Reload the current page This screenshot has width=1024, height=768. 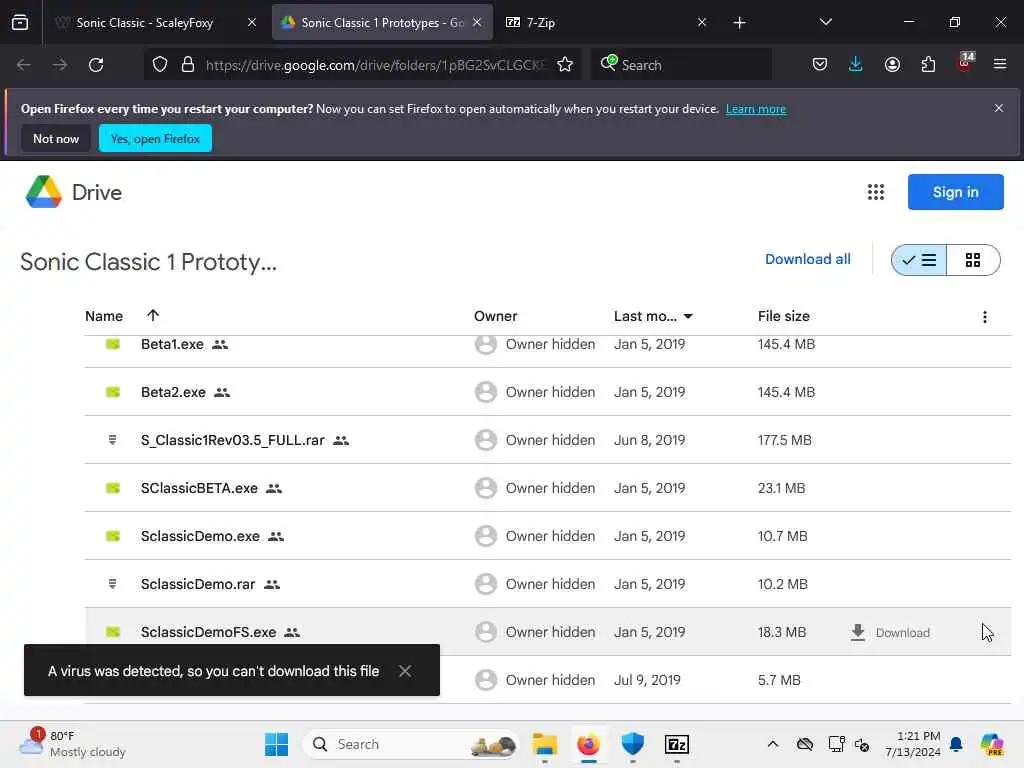point(96,65)
